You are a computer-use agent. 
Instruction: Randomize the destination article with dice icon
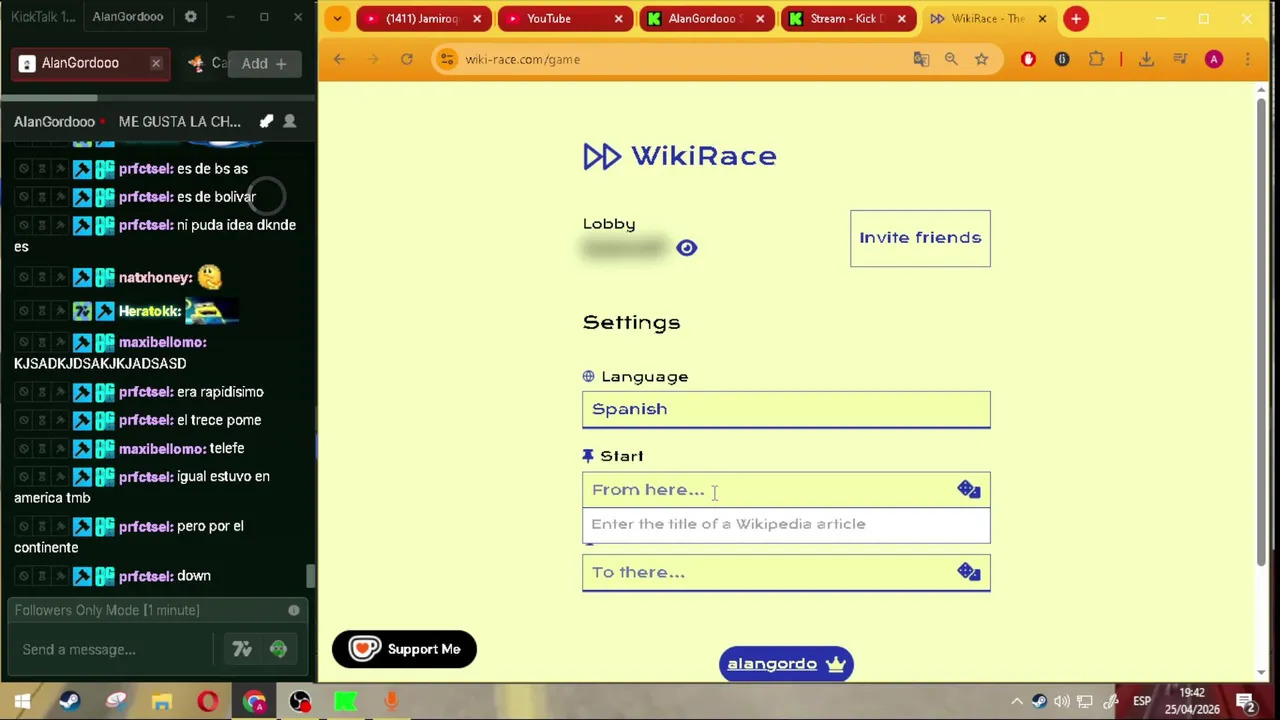[968, 572]
